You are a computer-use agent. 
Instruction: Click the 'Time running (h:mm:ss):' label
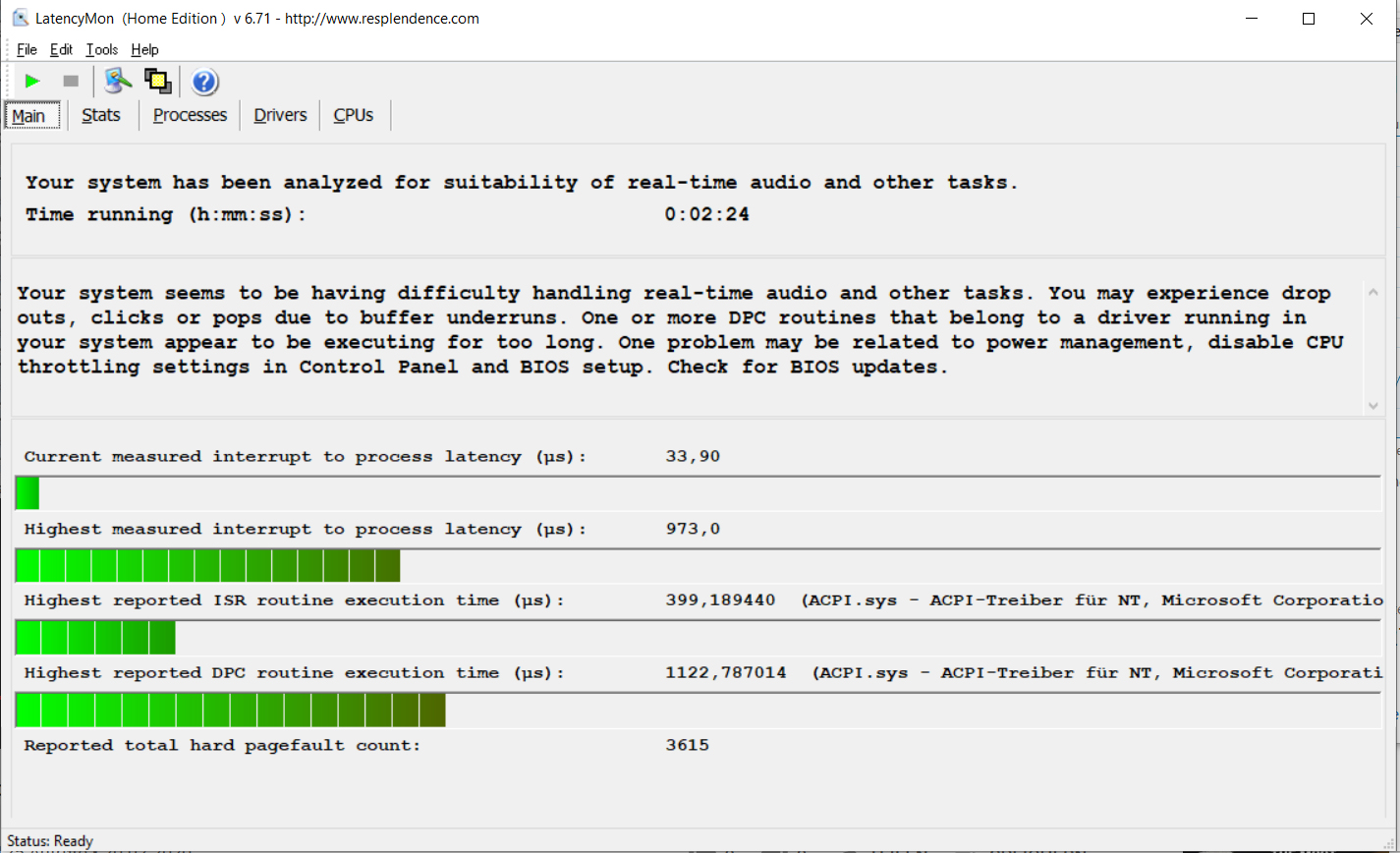point(166,214)
